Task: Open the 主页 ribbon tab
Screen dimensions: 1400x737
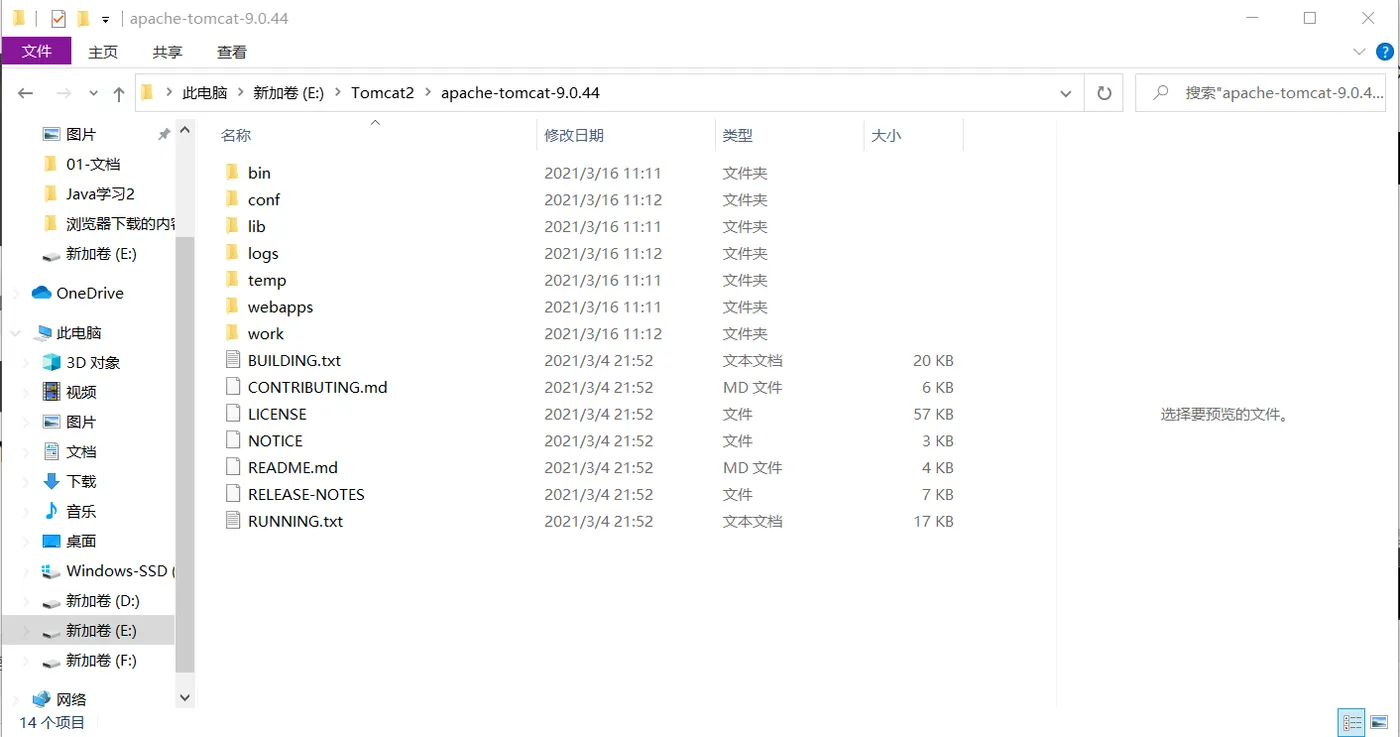Action: pyautogui.click(x=103, y=52)
